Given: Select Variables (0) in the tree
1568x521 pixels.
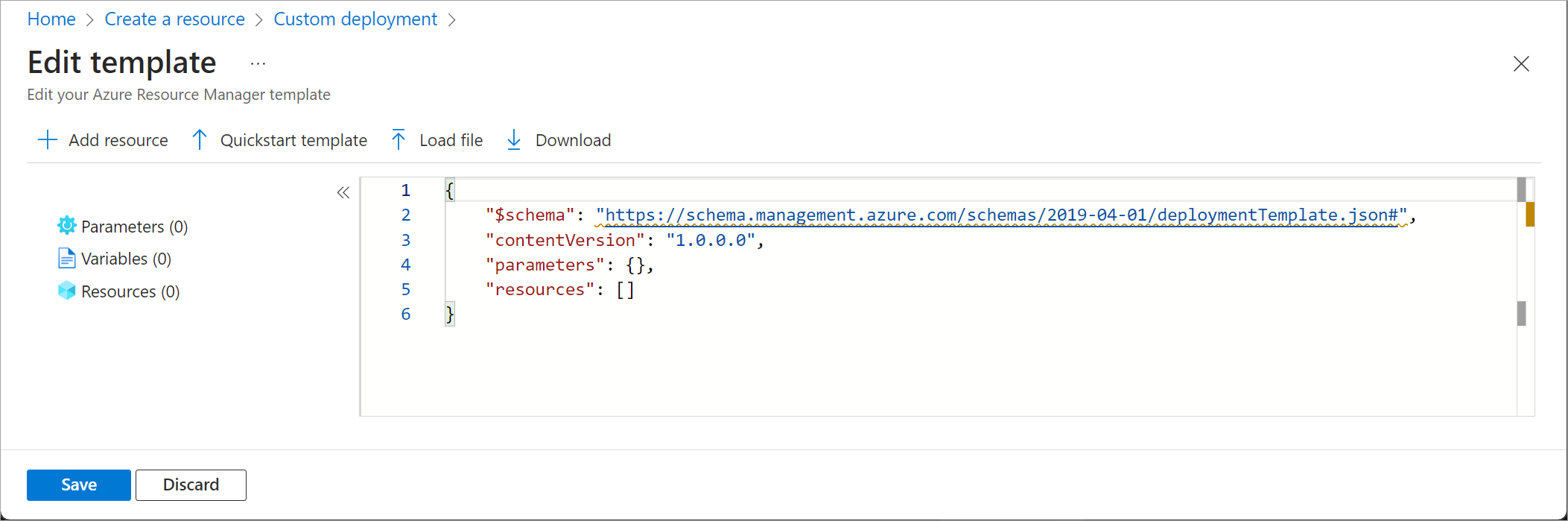Looking at the screenshot, I should (x=126, y=259).
